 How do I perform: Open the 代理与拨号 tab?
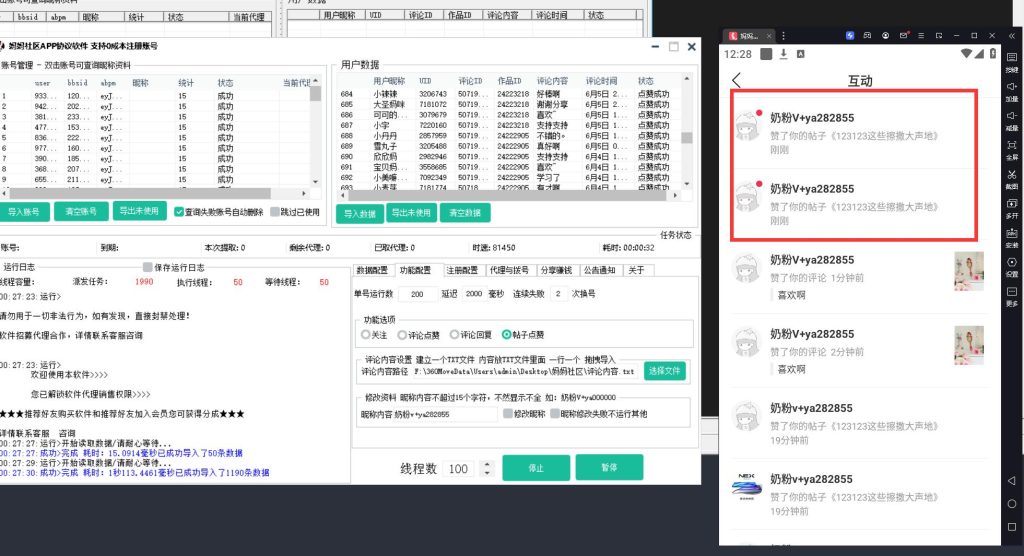510,270
